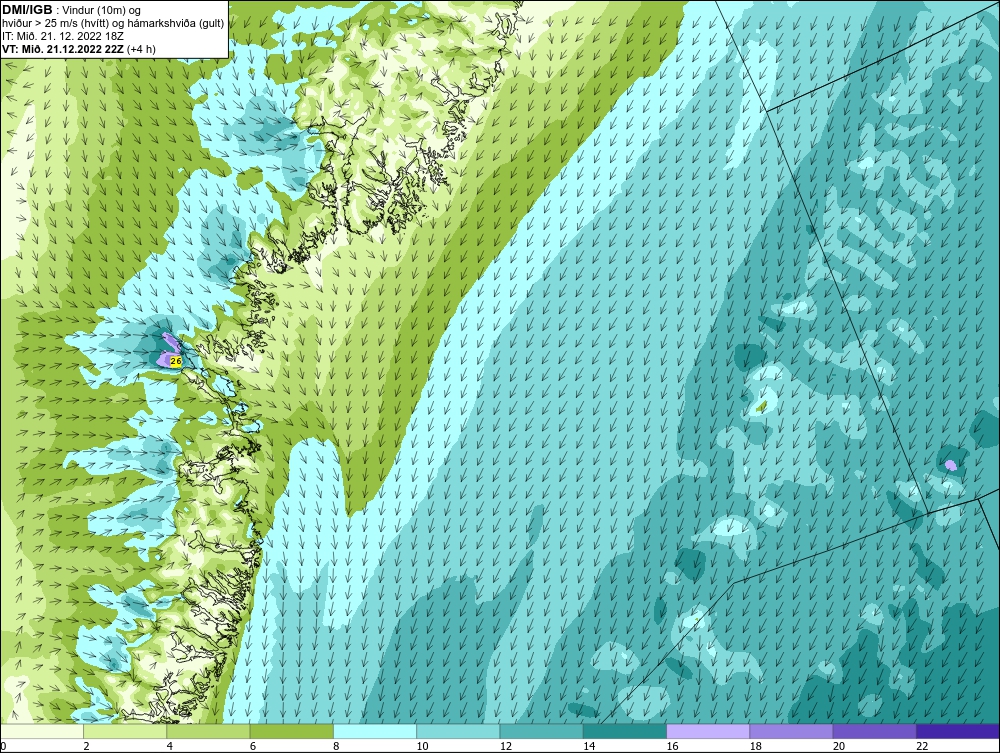The image size is (1000, 753).
Task: Click the 14–16 m/s legend color swatch
Action: pos(624,731)
